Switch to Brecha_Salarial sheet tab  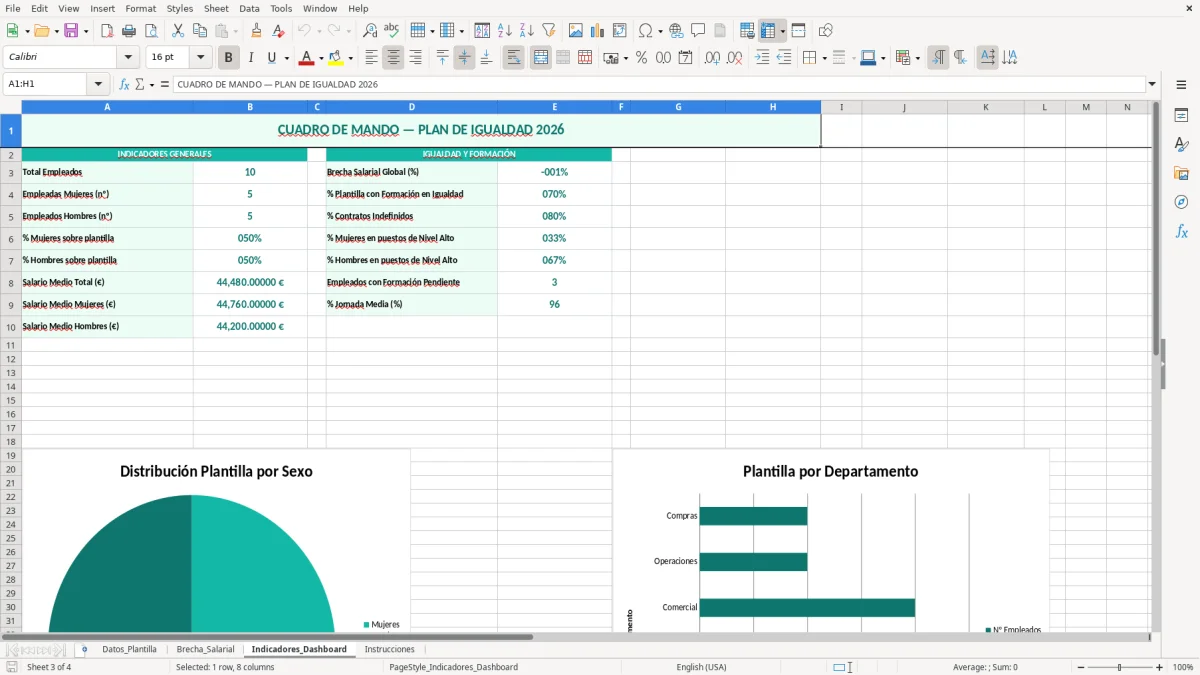(205, 649)
